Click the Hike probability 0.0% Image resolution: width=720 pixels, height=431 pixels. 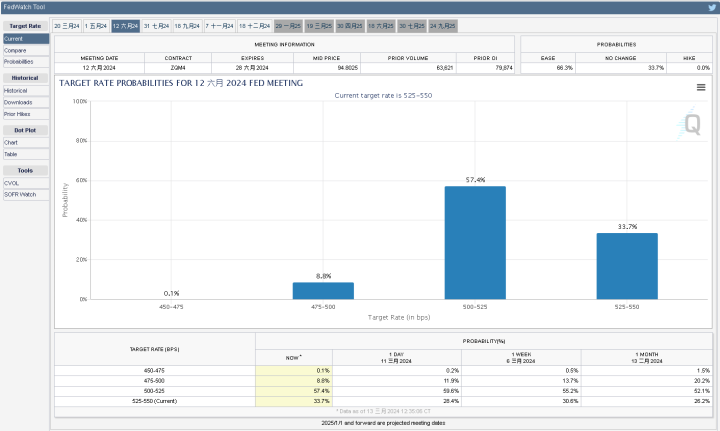pos(703,68)
